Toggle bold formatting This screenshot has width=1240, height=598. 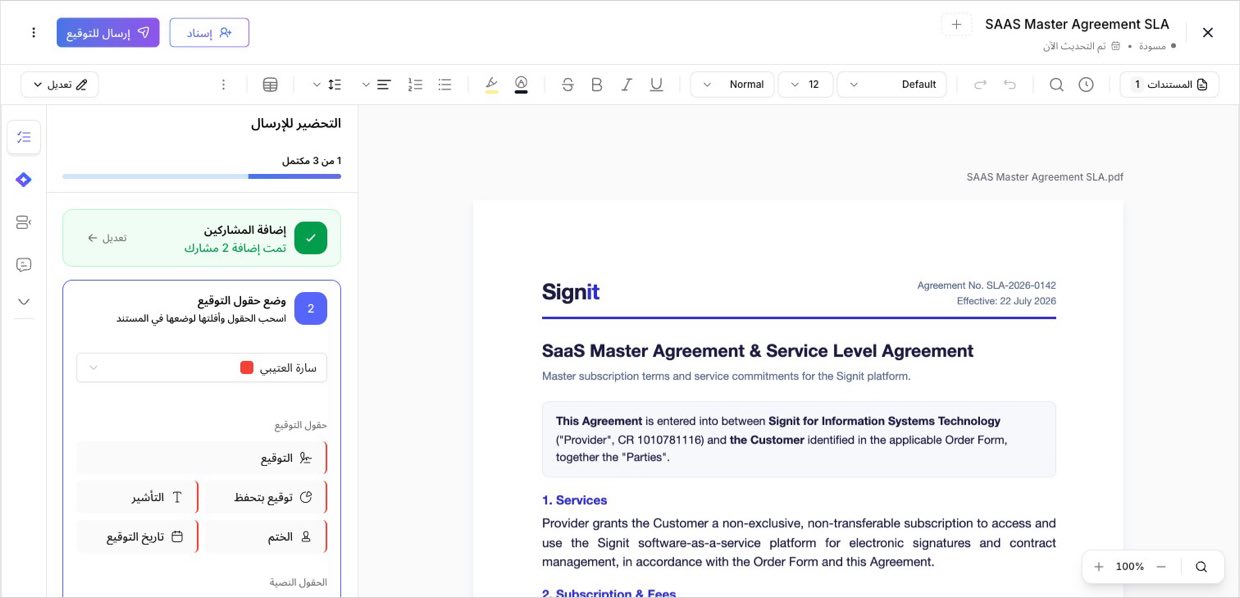(597, 85)
